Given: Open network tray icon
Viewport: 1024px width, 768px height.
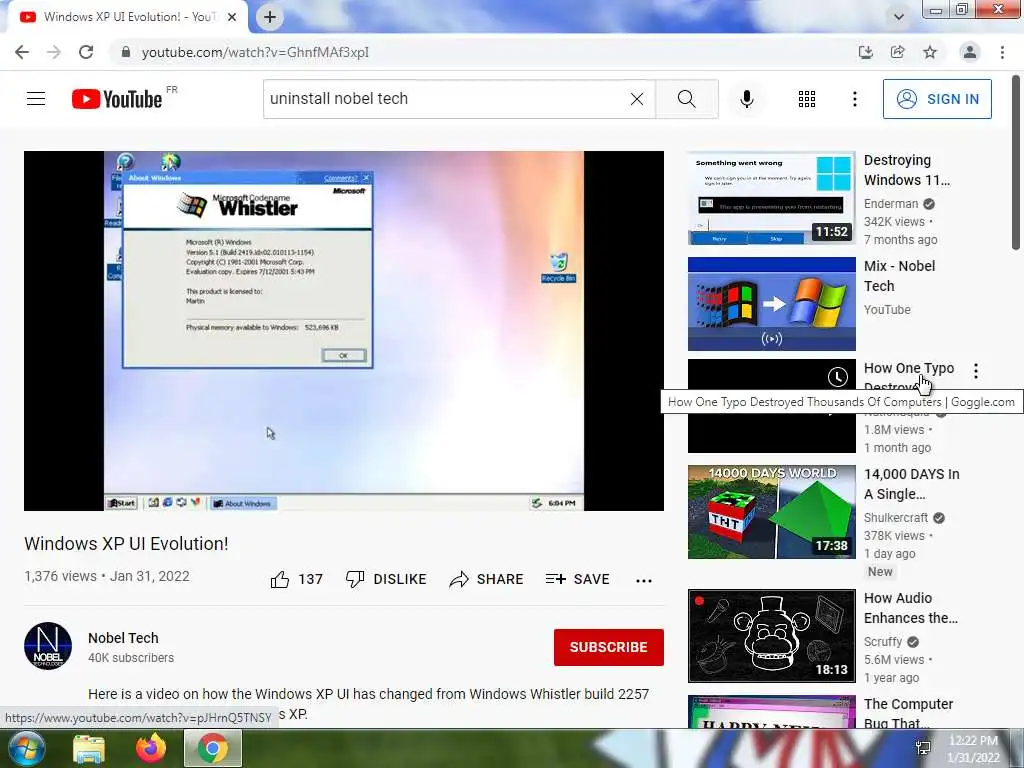Looking at the screenshot, I should click(923, 748).
